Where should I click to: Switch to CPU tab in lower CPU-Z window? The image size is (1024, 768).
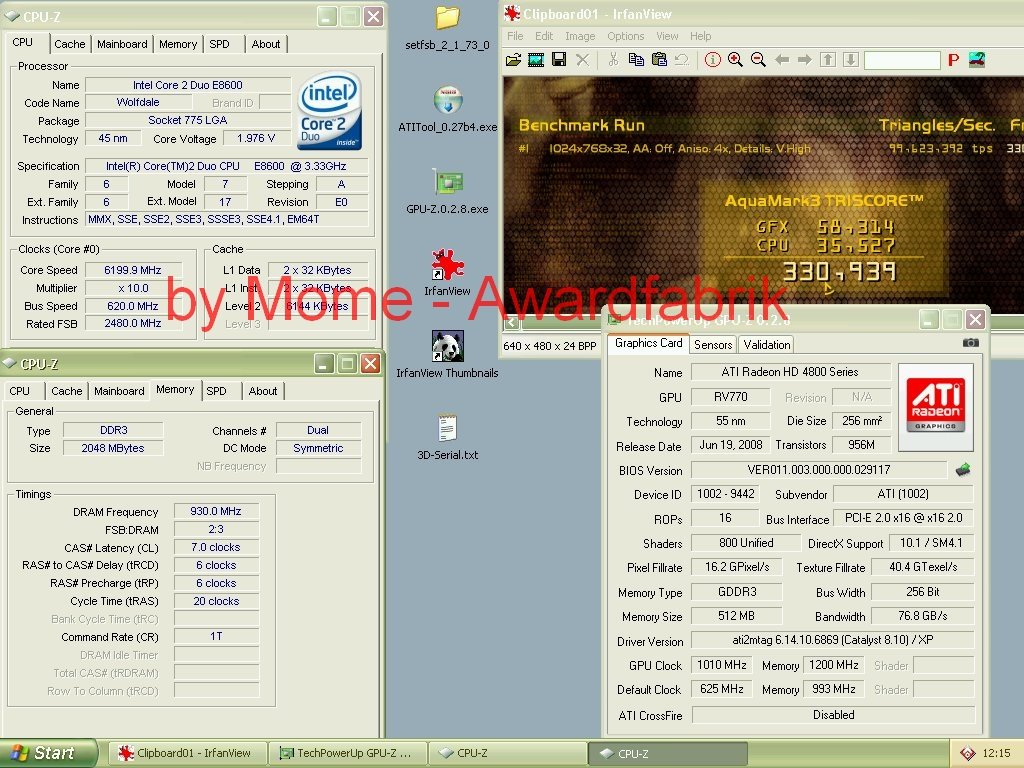tap(20, 391)
